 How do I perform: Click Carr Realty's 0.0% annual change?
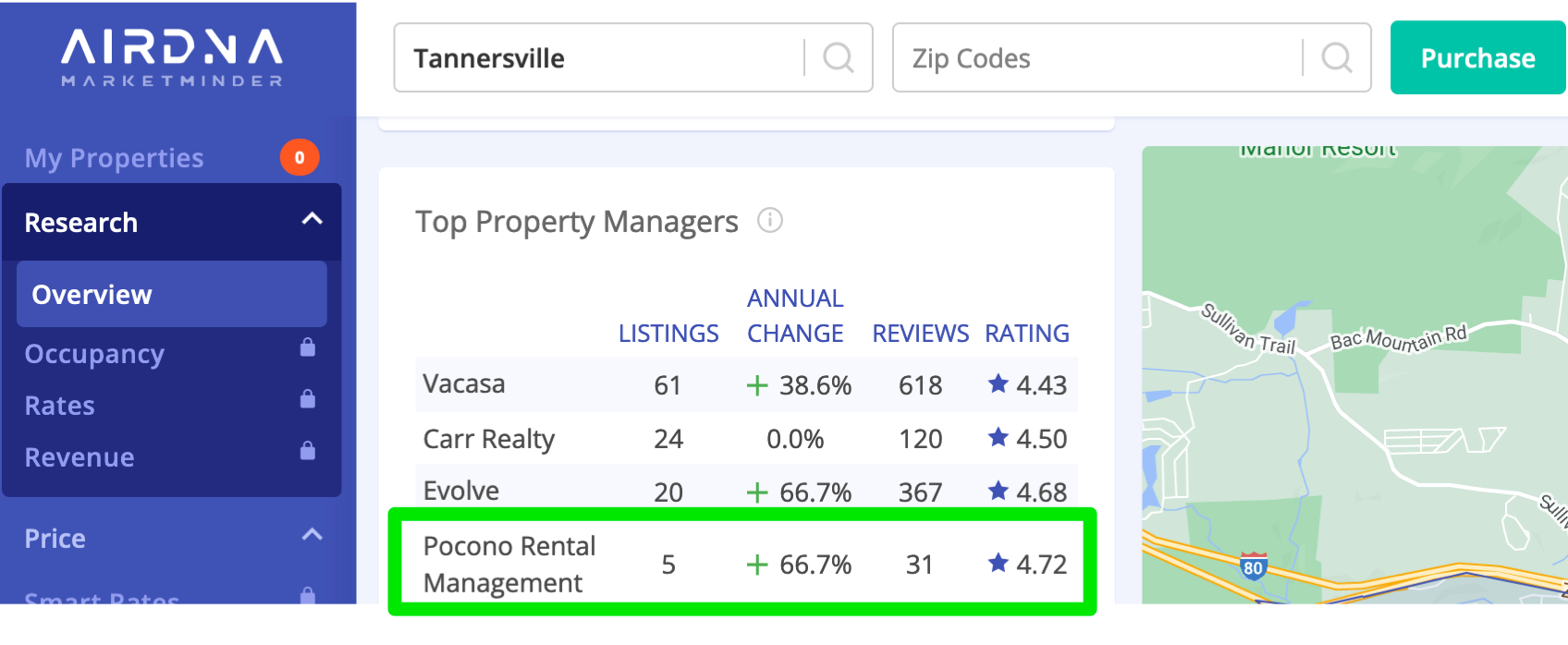coord(795,439)
